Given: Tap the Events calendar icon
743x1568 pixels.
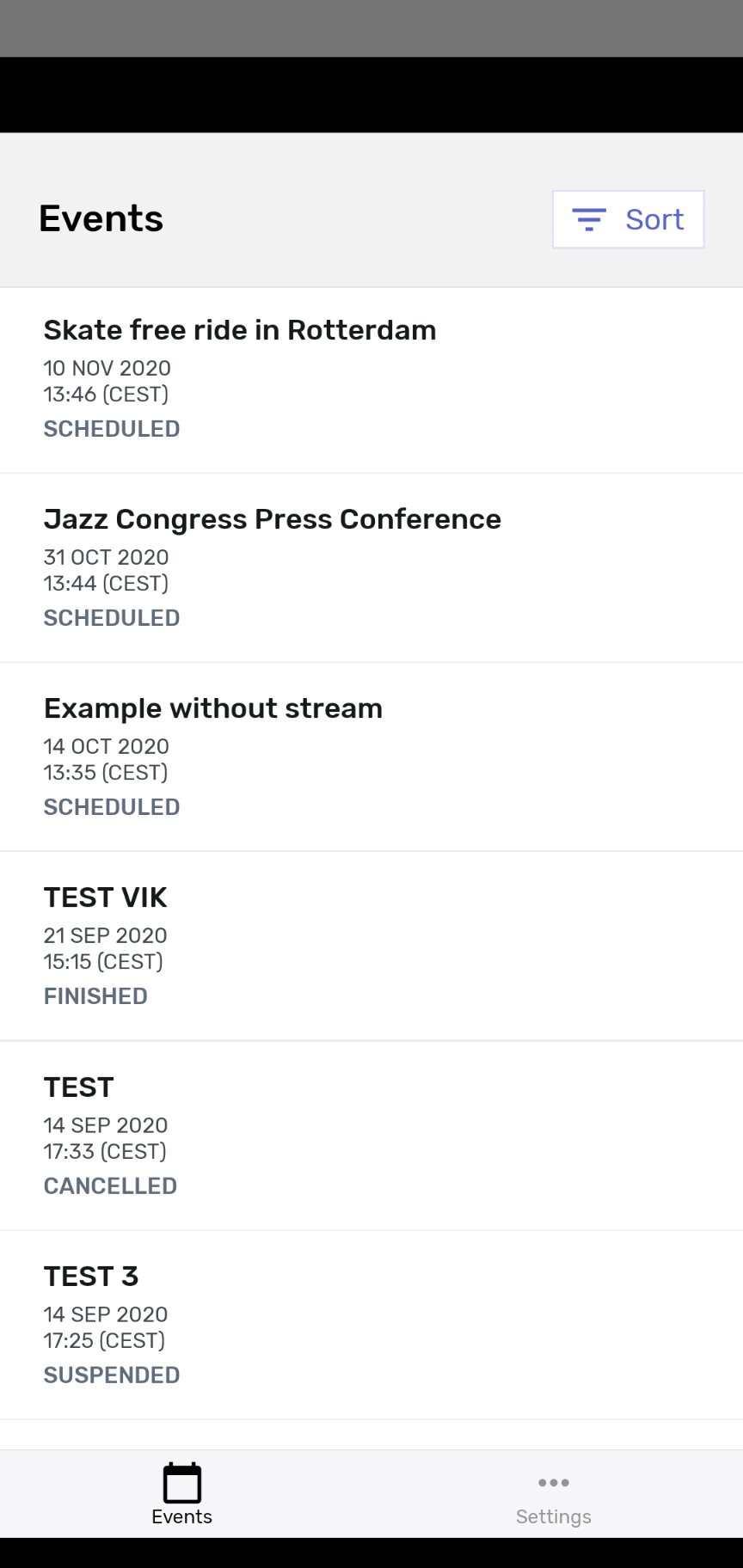Looking at the screenshot, I should [181, 1483].
